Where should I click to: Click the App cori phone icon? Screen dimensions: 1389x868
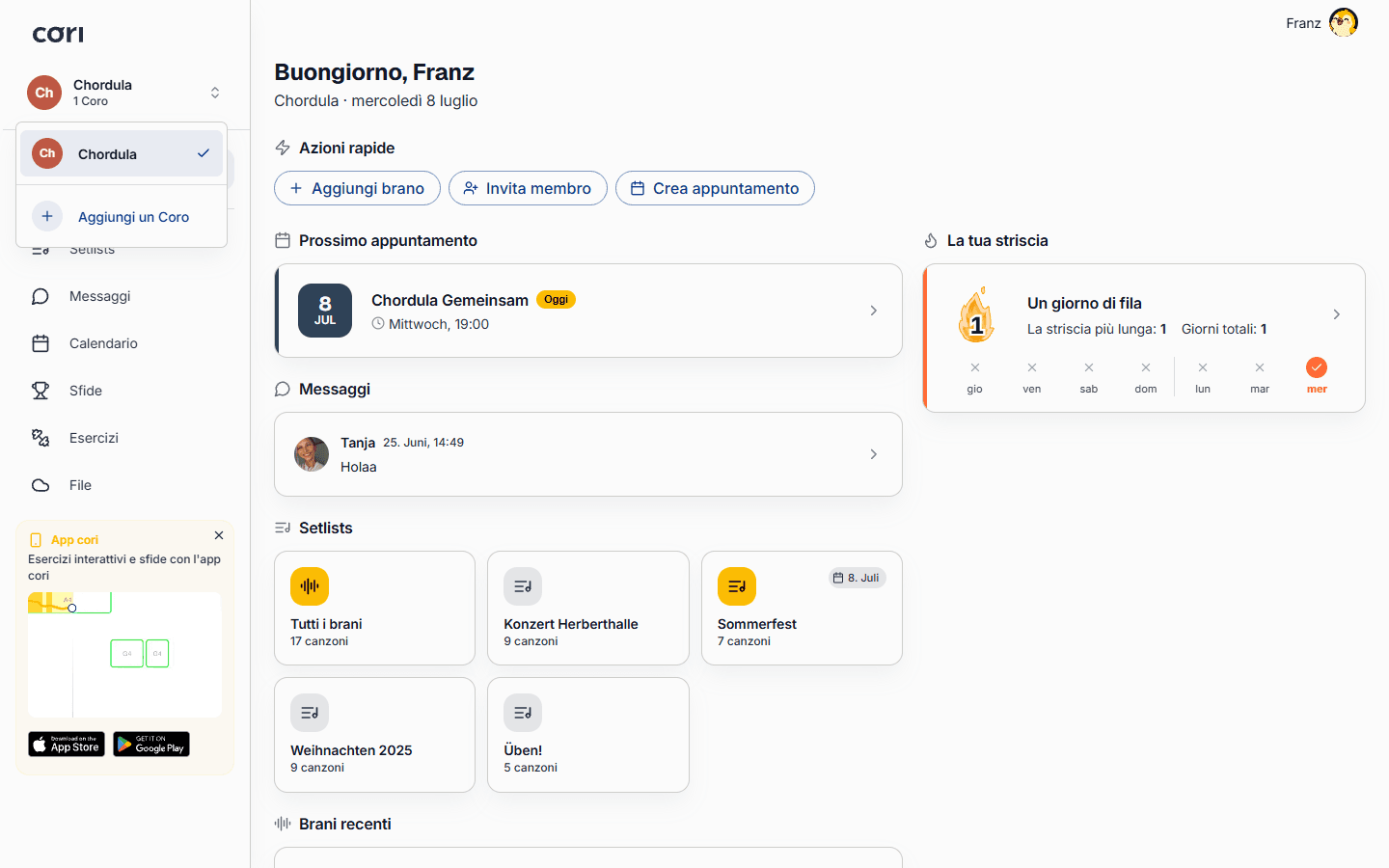tap(36, 540)
